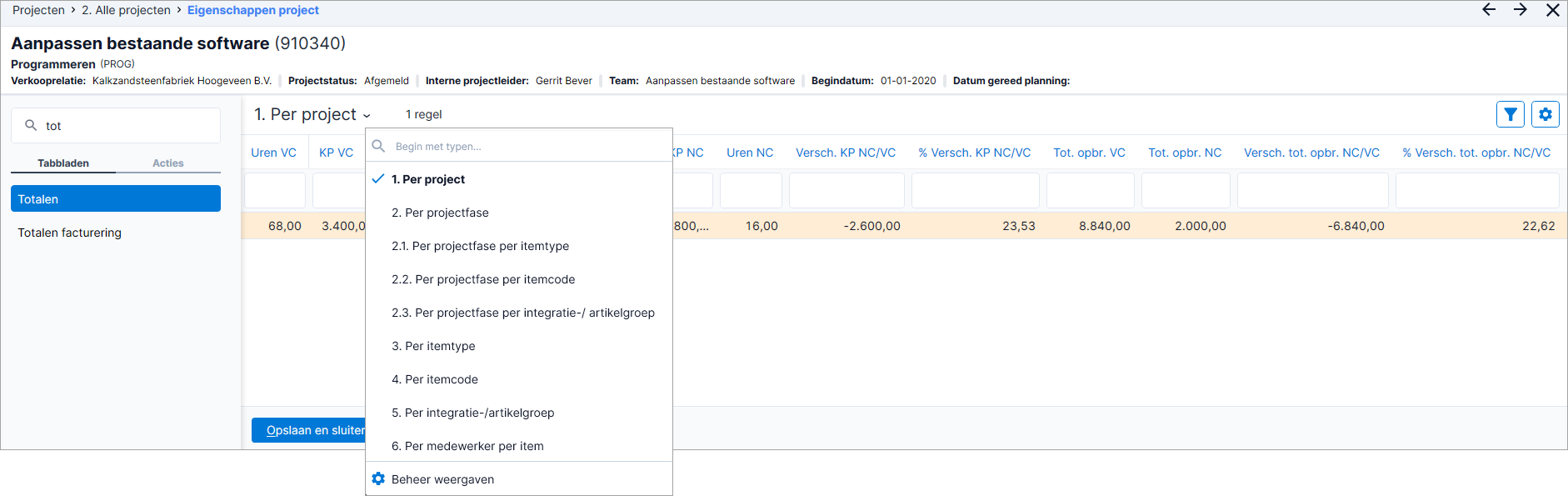The width and height of the screenshot is (1568, 496).
Task: Click 'Begin met typen...' search field
Action: point(530,146)
